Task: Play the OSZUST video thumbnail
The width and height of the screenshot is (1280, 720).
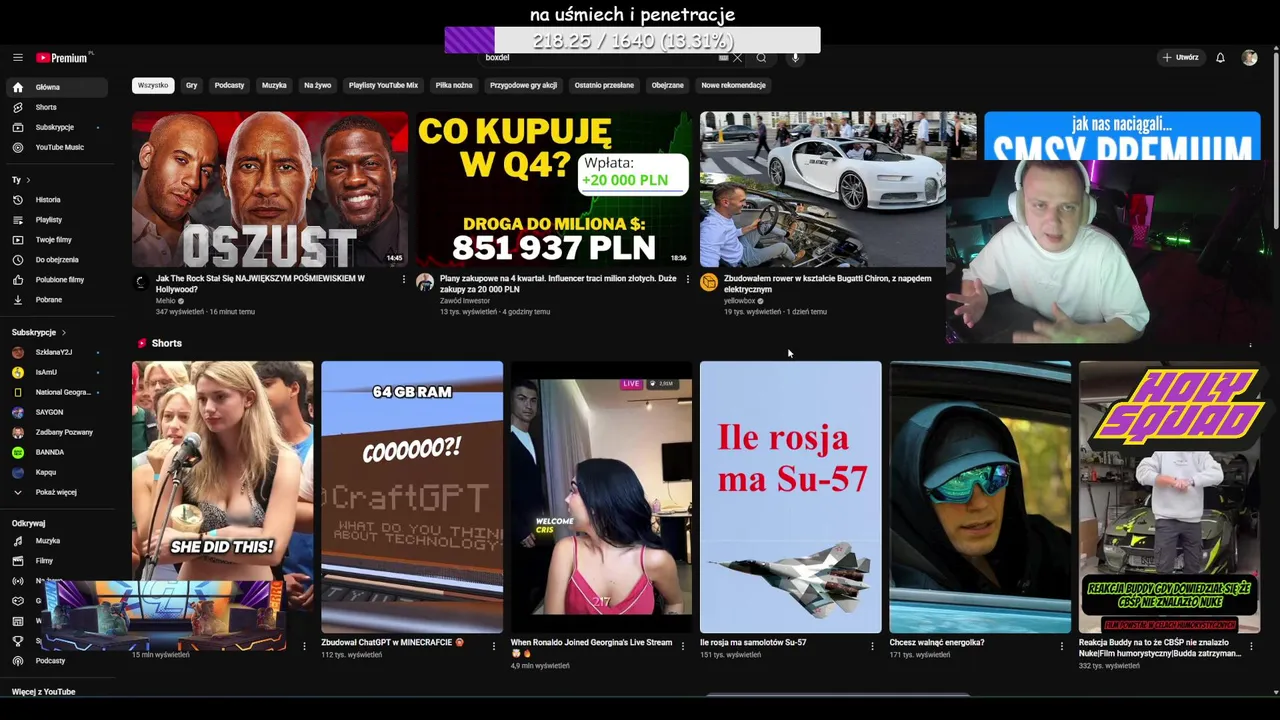Action: (270, 189)
